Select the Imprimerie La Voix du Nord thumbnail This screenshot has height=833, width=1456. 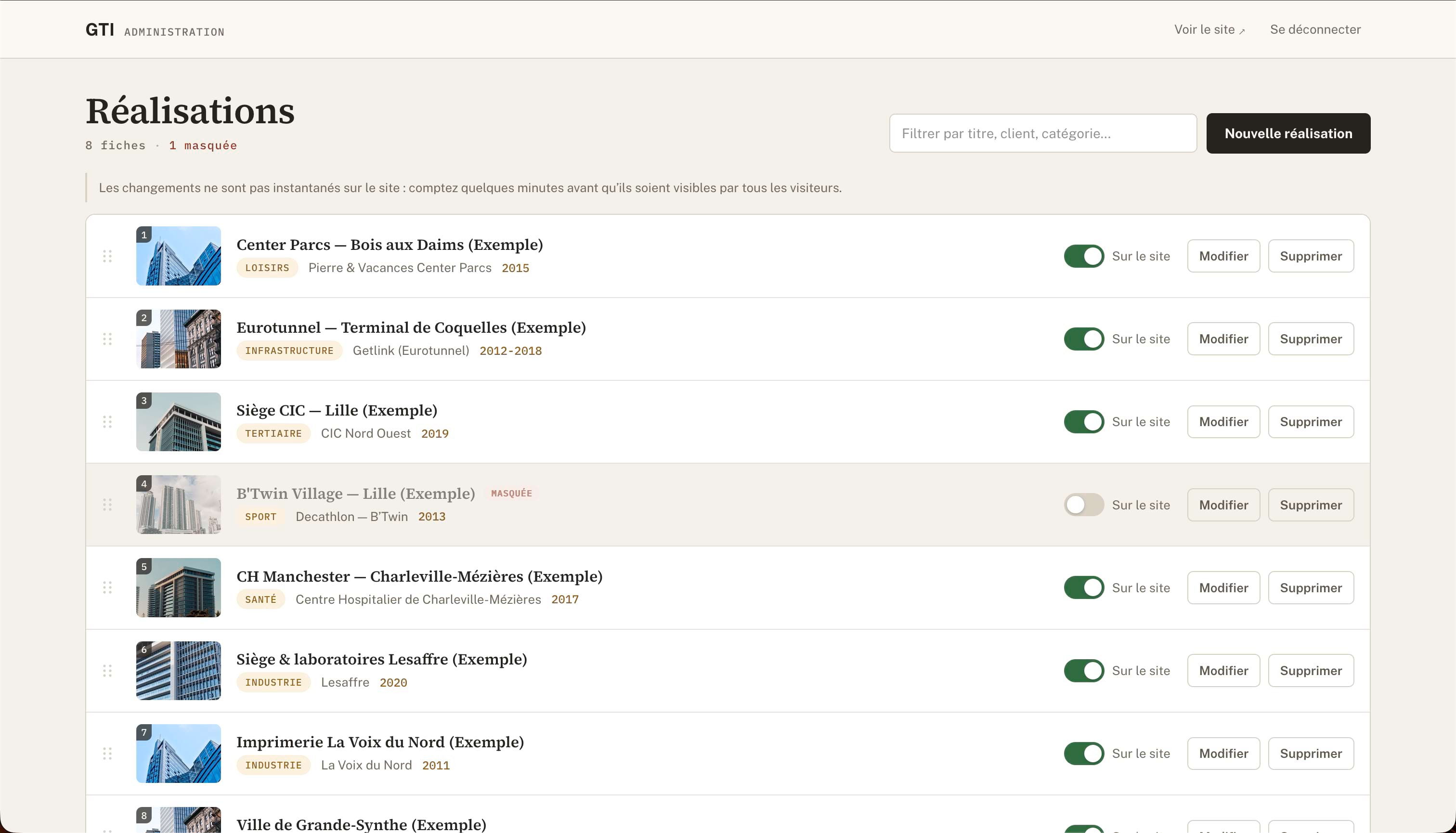(179, 754)
